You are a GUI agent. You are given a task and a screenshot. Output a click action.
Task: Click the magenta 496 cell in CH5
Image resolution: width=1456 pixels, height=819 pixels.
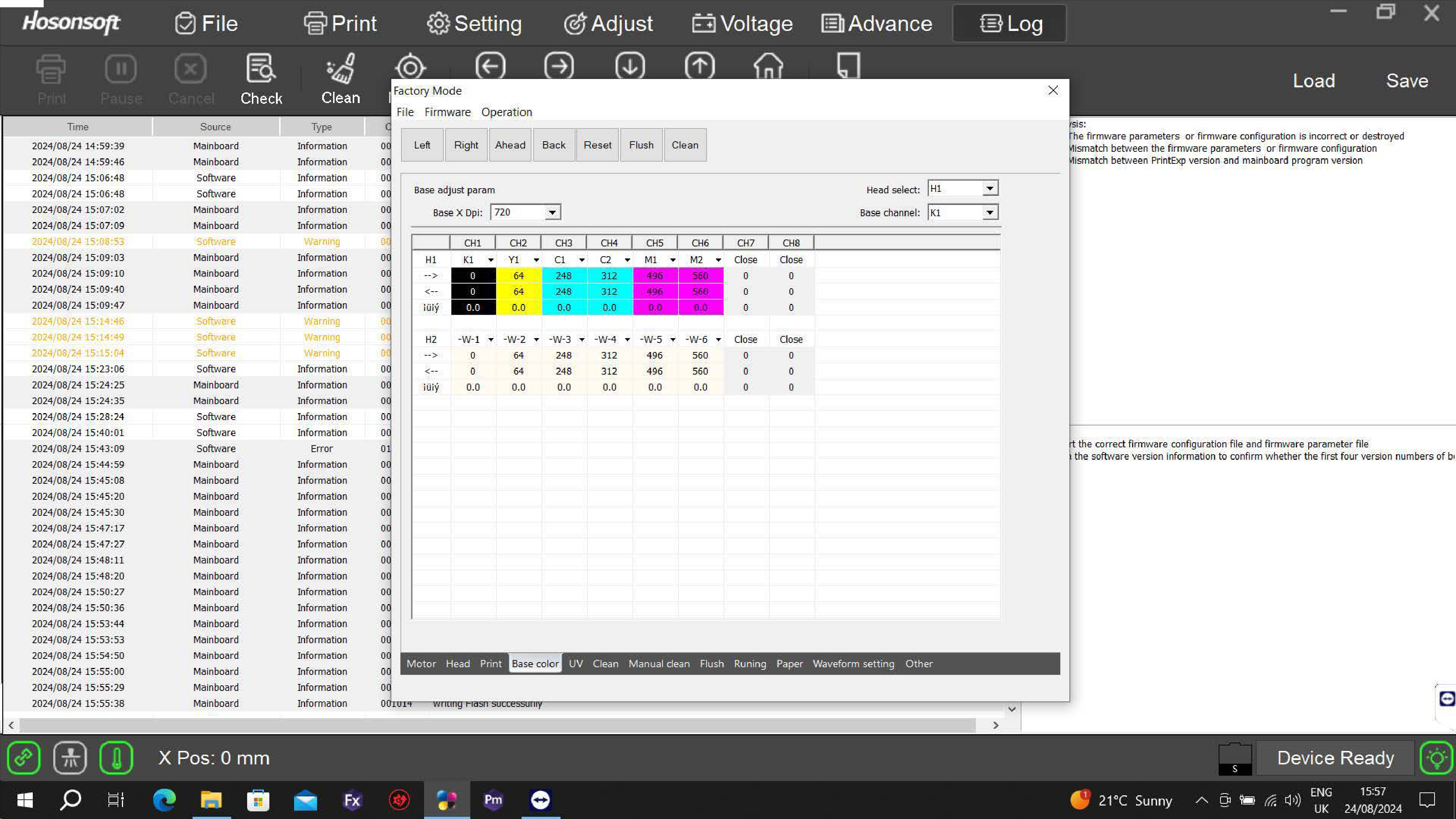654,276
